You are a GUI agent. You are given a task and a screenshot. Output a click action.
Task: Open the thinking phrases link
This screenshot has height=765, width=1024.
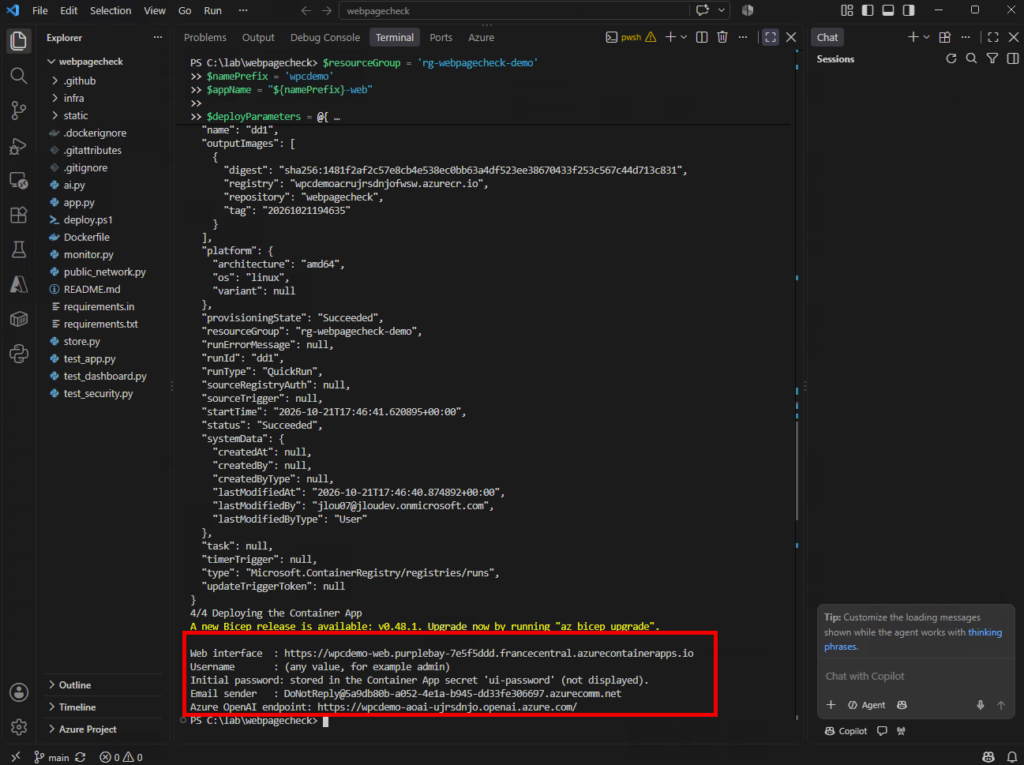click(x=913, y=639)
